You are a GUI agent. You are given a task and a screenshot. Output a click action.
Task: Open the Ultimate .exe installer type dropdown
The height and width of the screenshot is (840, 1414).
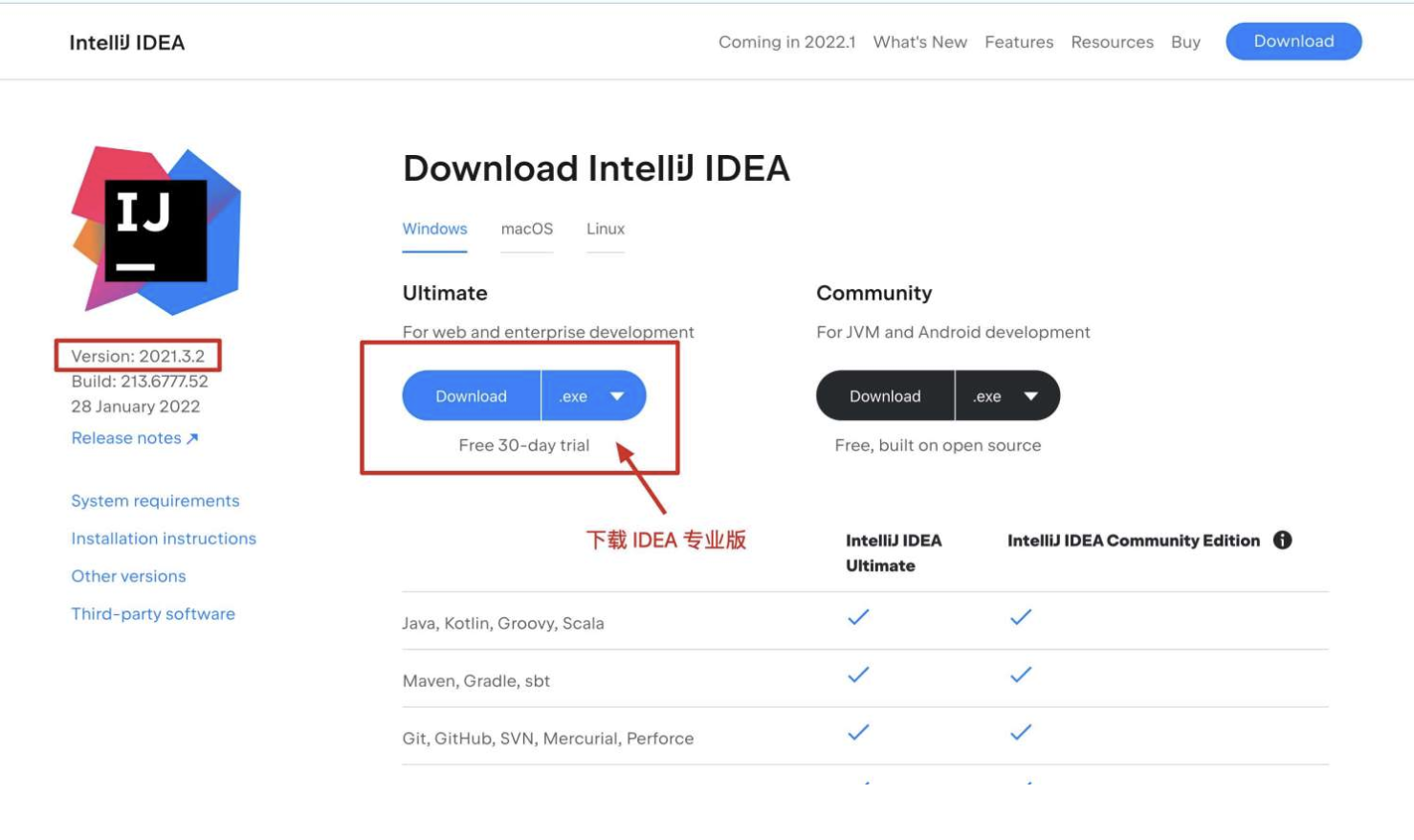[x=594, y=396]
